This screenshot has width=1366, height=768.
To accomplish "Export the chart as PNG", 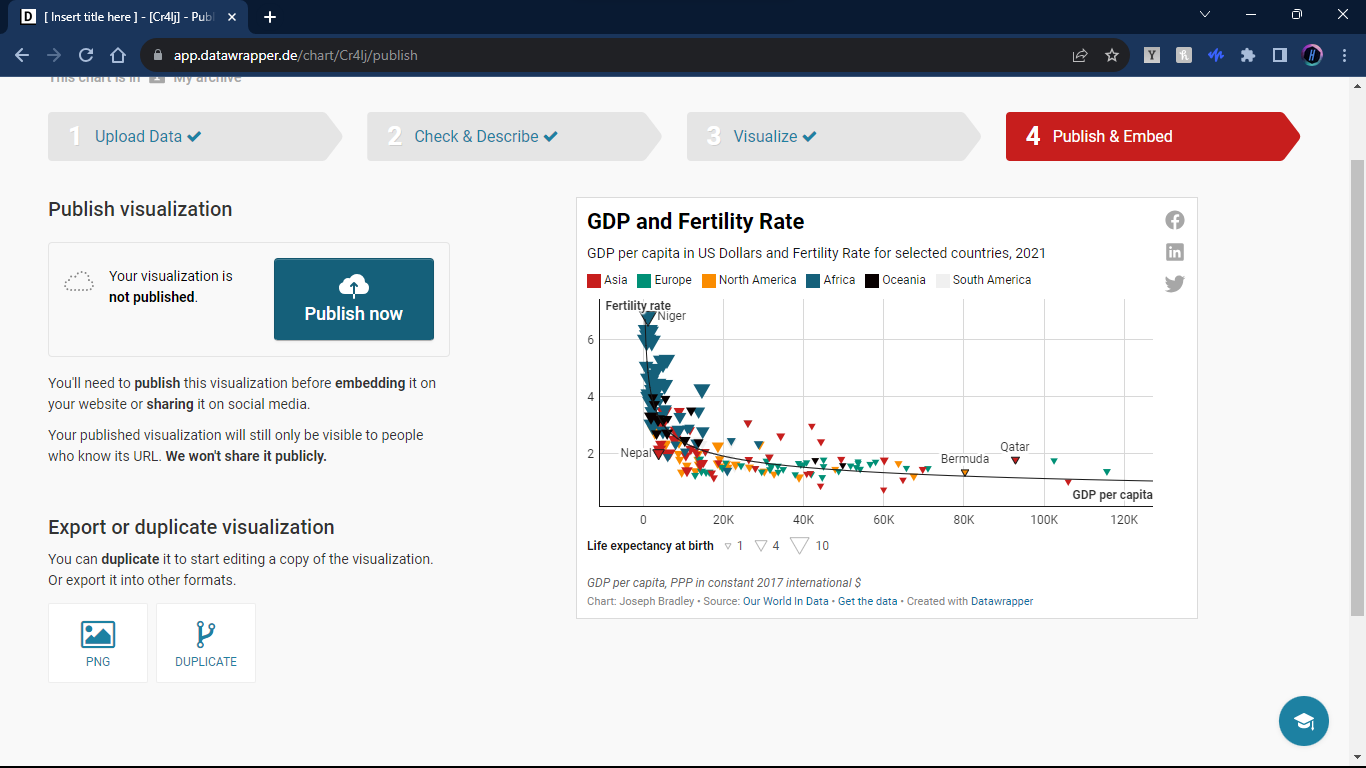I will pyautogui.click(x=98, y=643).
